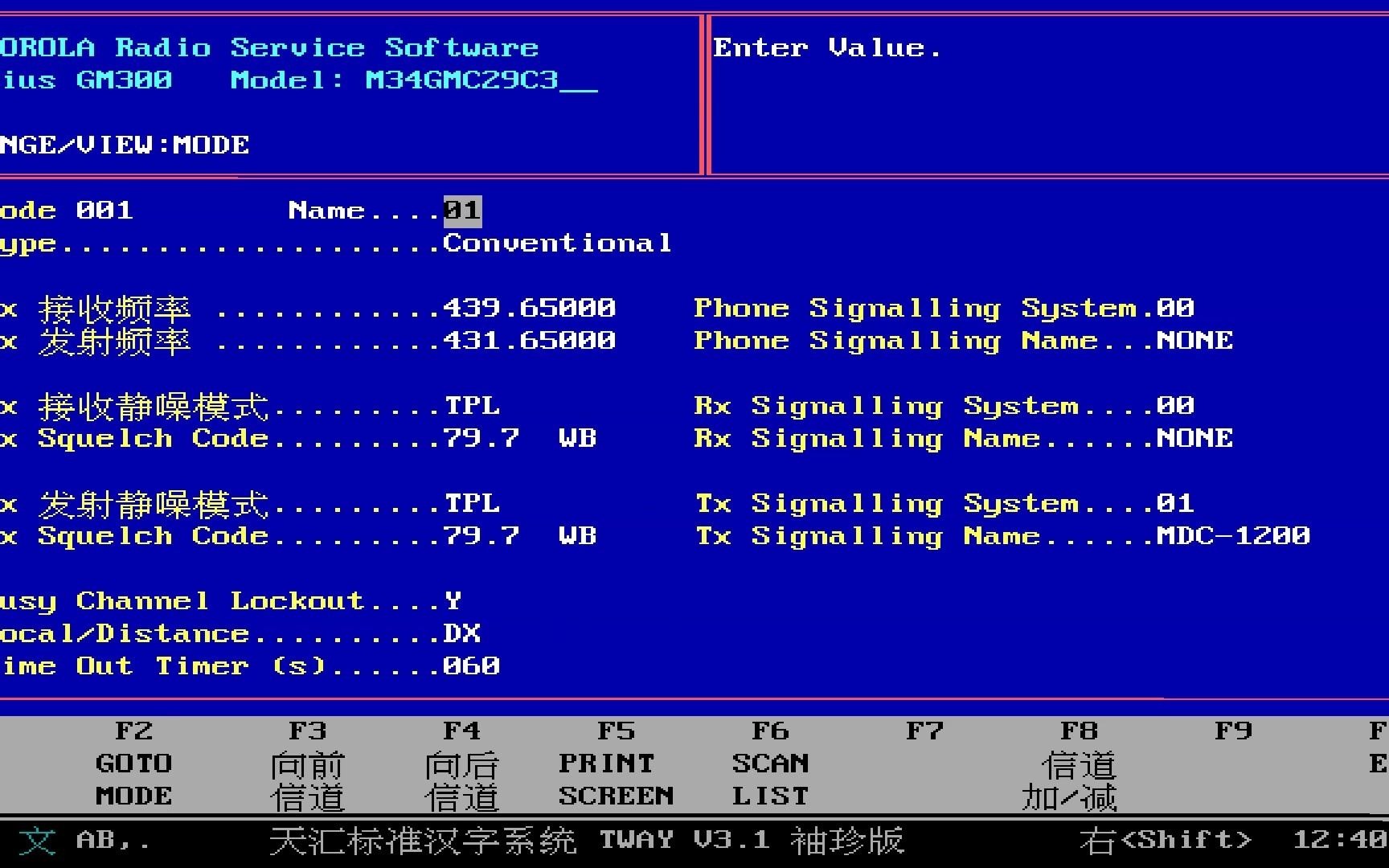Click the 袖珍版 edition label
Image resolution: width=1389 pixels, height=868 pixels.
click(847, 841)
